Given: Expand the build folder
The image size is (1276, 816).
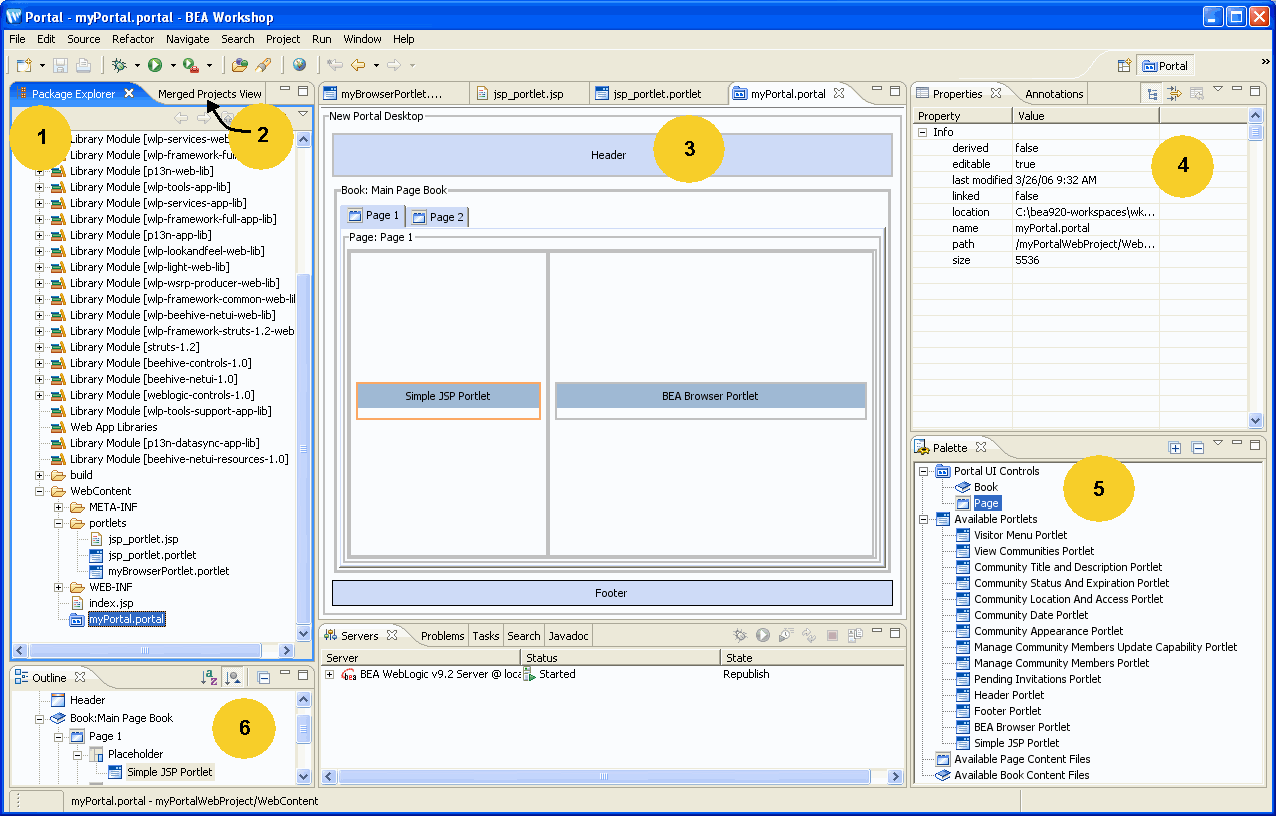Looking at the screenshot, I should click(40, 475).
